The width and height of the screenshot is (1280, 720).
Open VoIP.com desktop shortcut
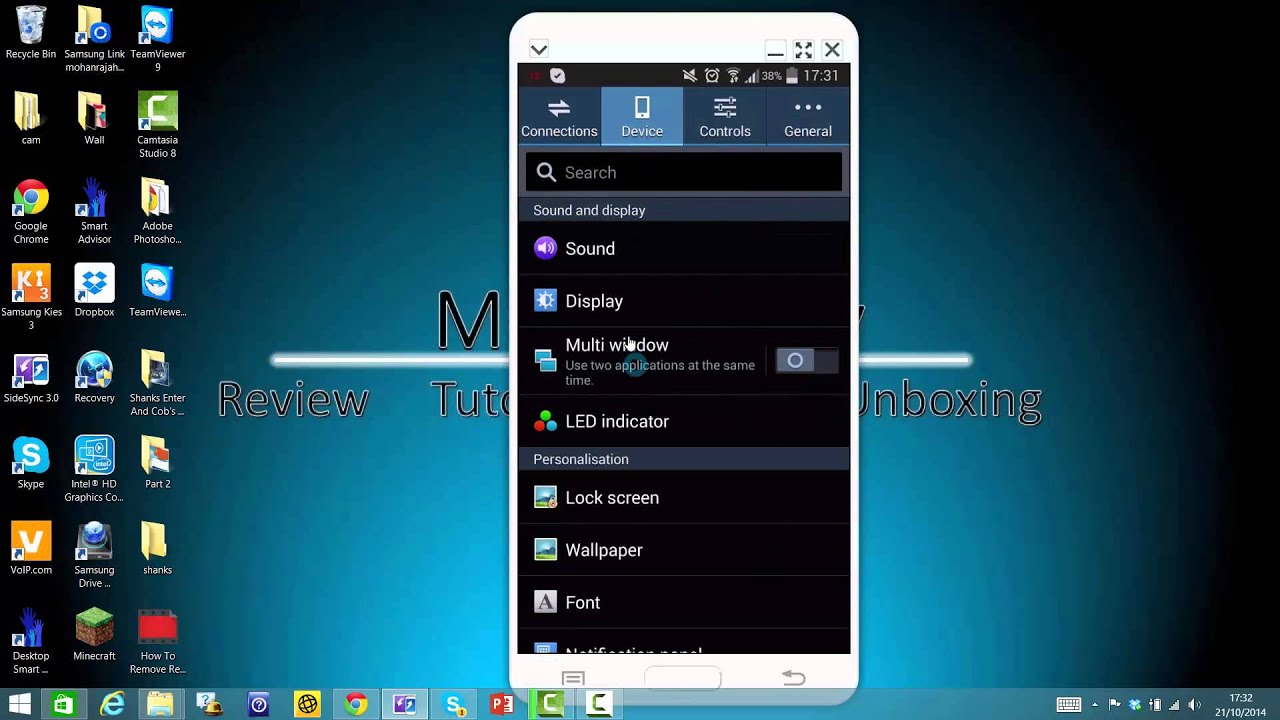pos(31,549)
